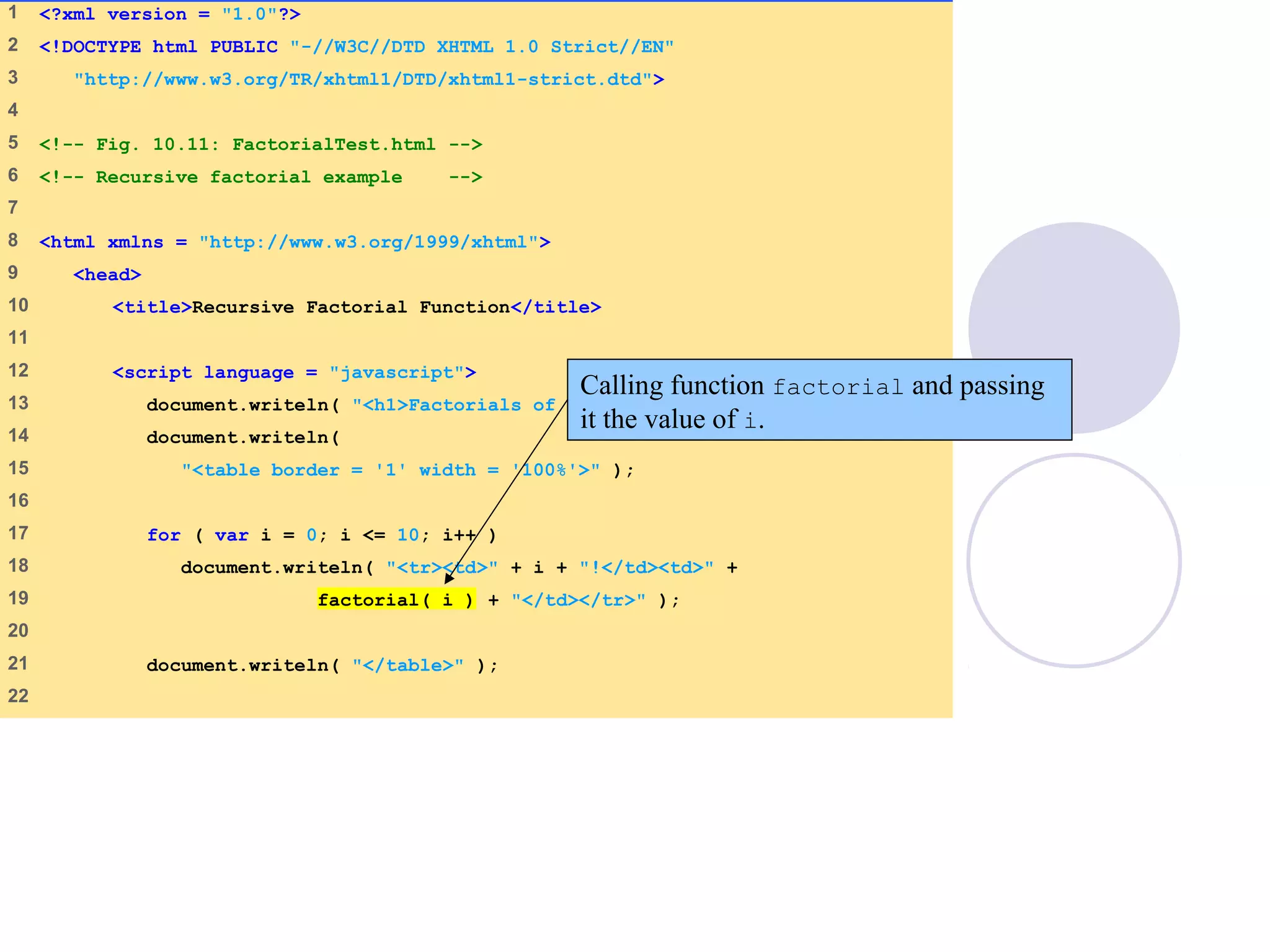This screenshot has height=952, width=1270.
Task: Click line number 17 in gutter
Action: coord(18,533)
